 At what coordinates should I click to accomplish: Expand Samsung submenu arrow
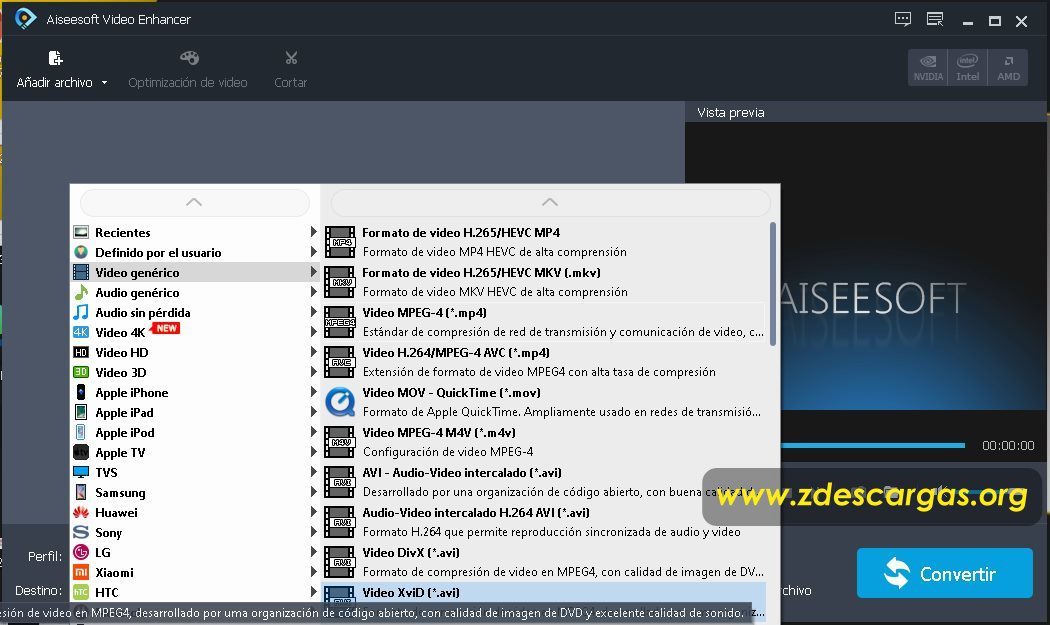tap(313, 492)
